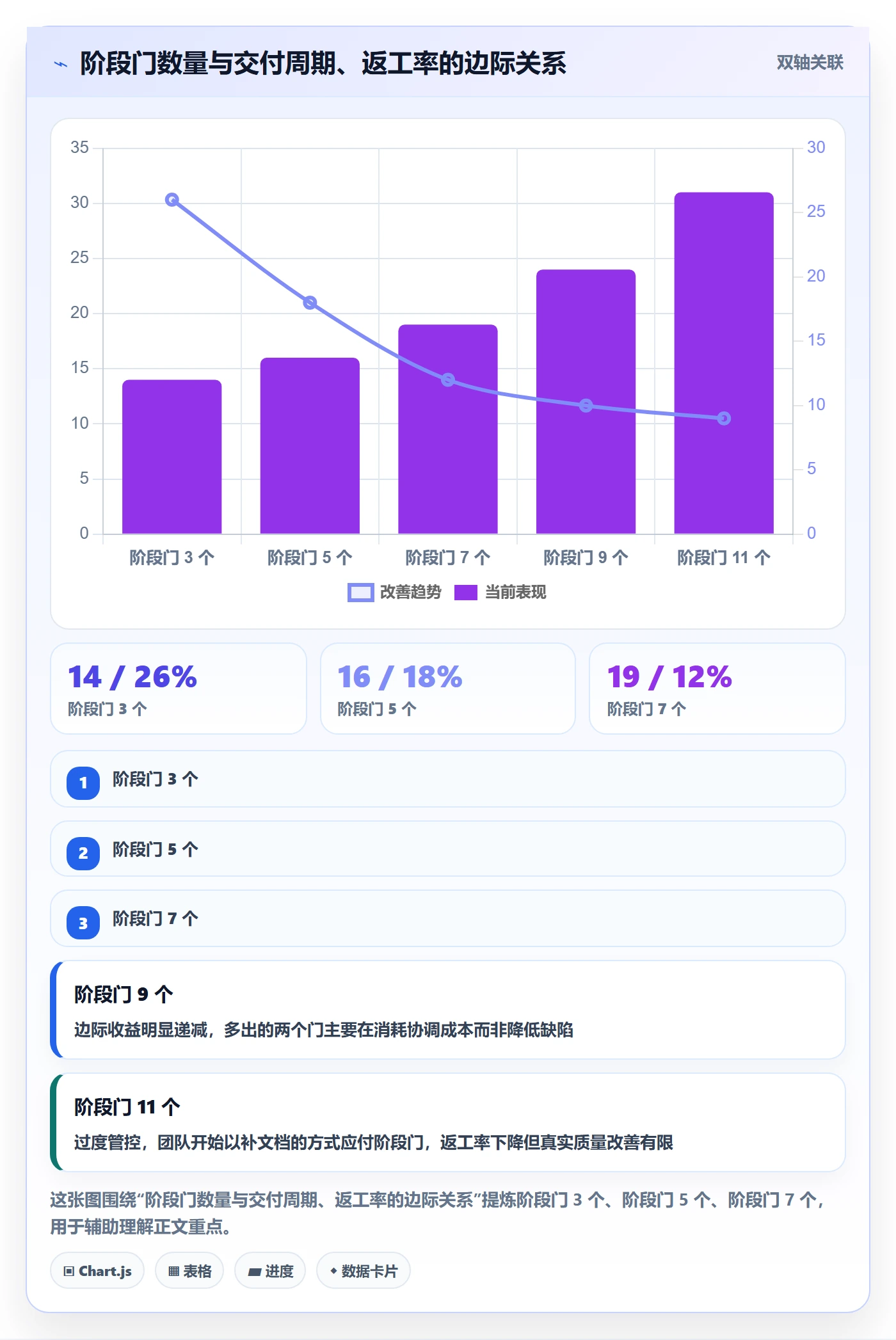Image resolution: width=896 pixels, height=1340 pixels.
Task: Click the 进度 tag chip
Action: [x=270, y=1271]
